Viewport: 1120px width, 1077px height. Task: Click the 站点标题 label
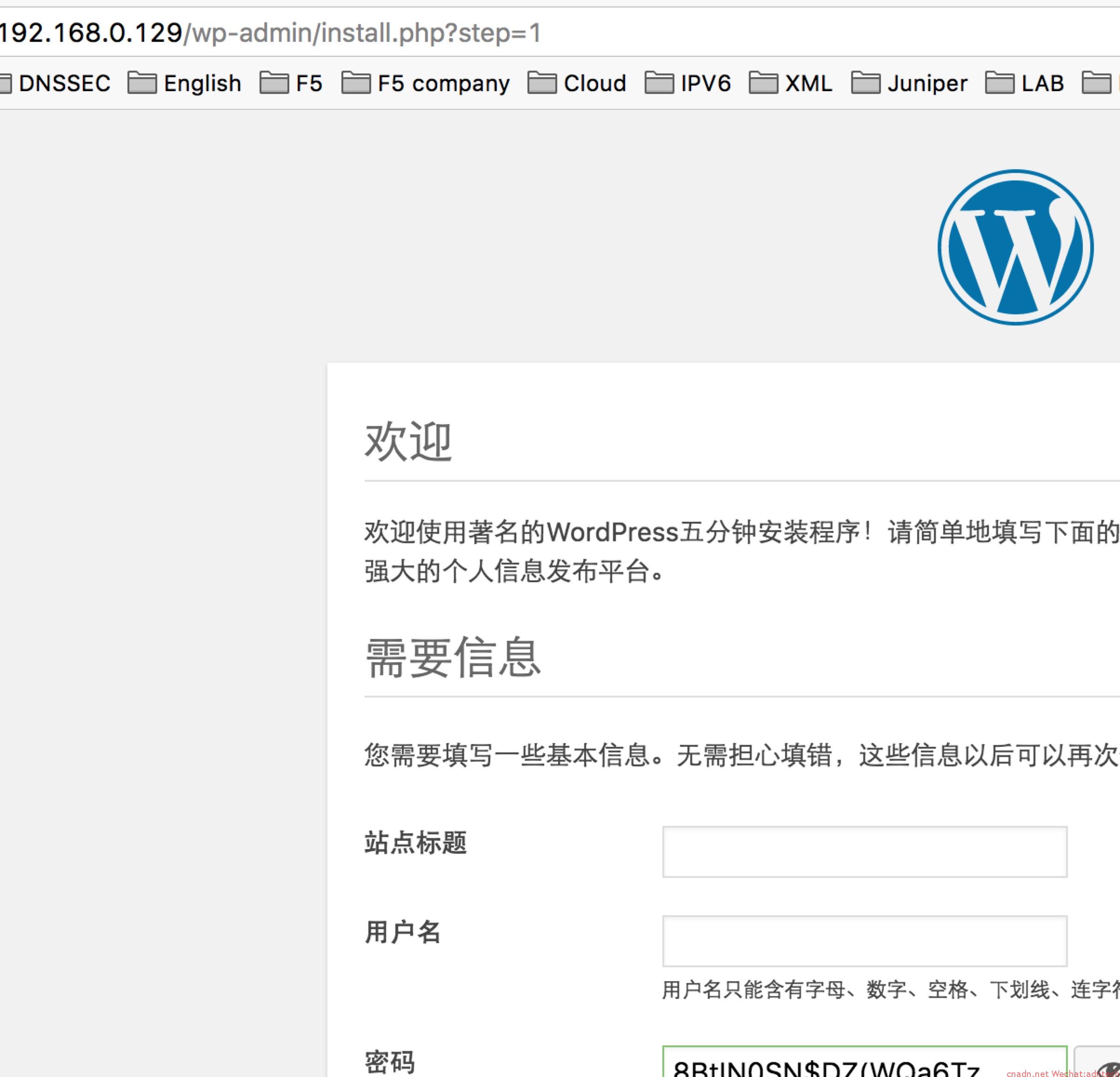415,843
